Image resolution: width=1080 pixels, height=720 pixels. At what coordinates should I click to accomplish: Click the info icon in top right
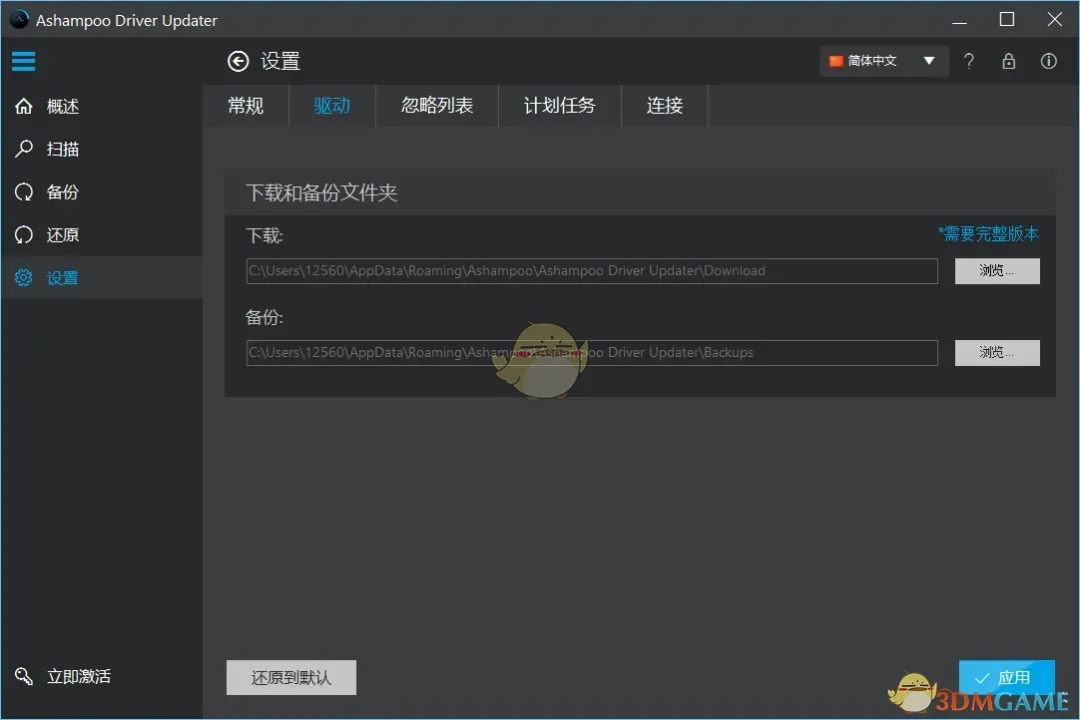pyautogui.click(x=1048, y=61)
